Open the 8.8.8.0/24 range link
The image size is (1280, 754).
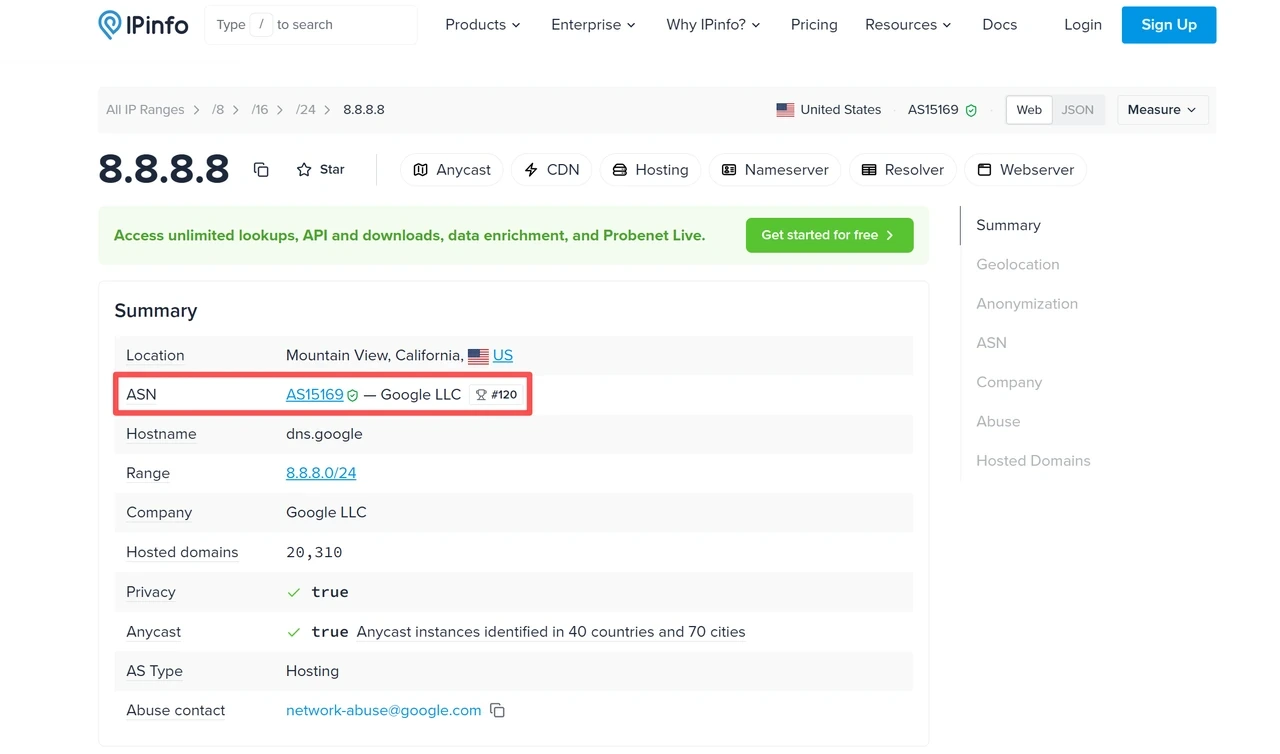[321, 473]
